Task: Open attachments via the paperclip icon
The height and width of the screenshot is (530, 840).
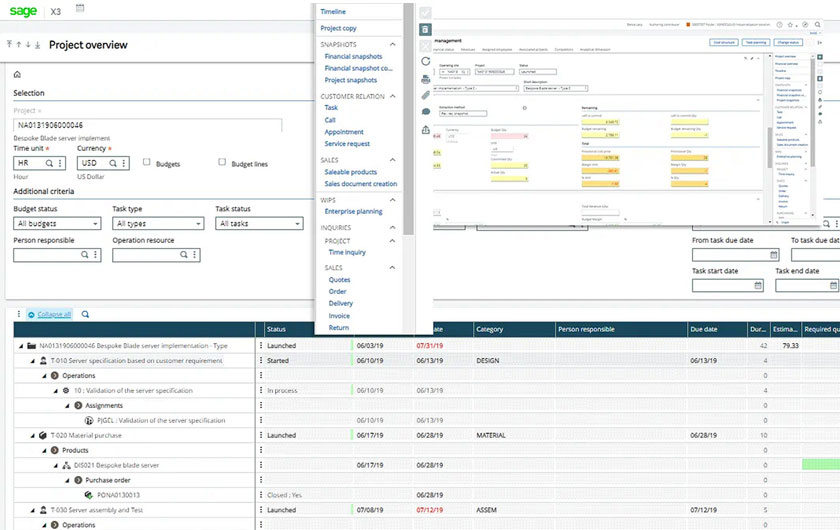Action: pyautogui.click(x=426, y=95)
